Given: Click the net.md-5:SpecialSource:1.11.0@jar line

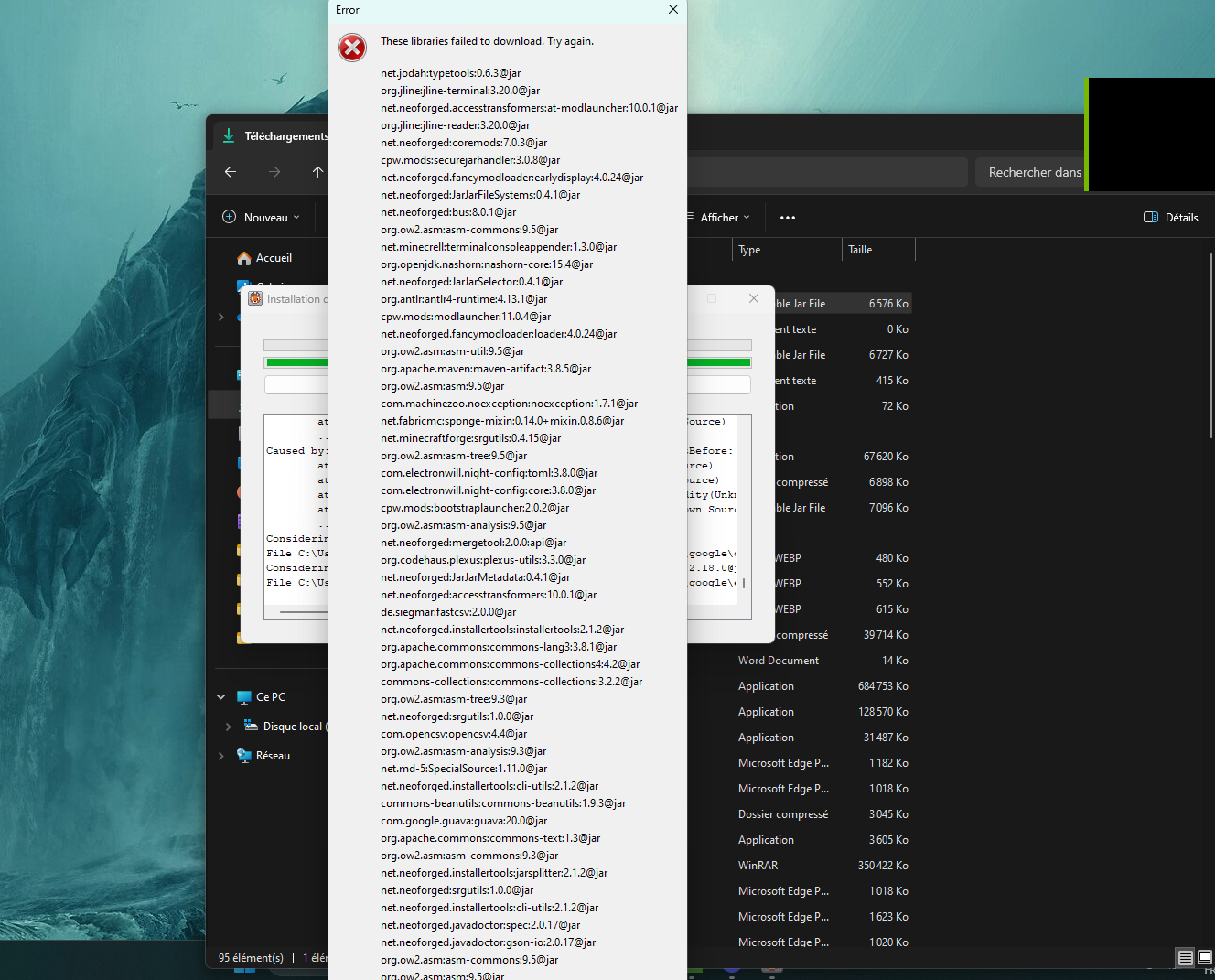Looking at the screenshot, I should (x=464, y=769).
